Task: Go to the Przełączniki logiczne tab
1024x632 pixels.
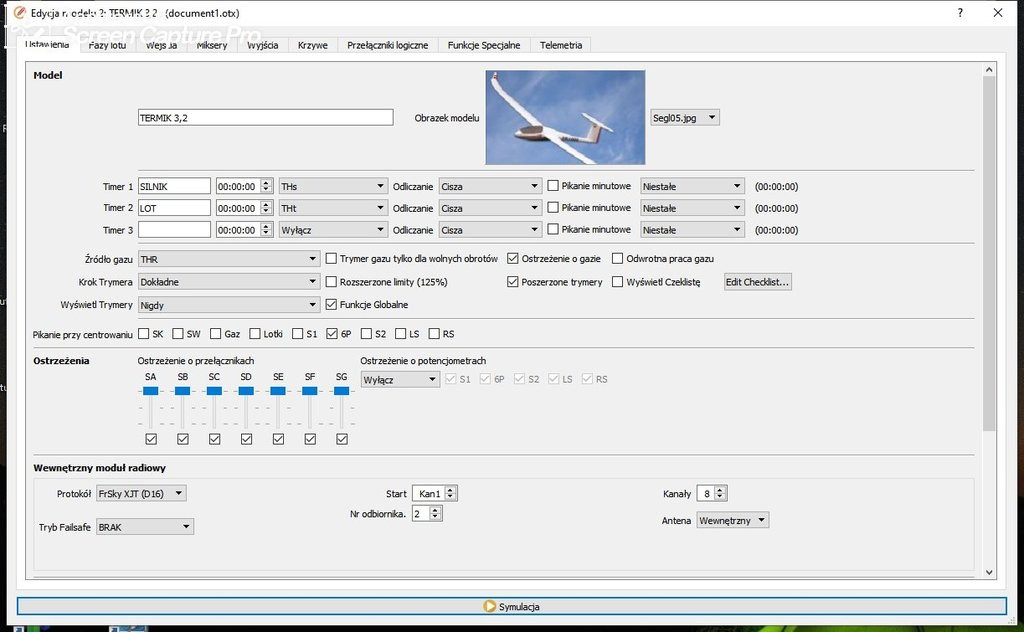Action: coord(388,46)
